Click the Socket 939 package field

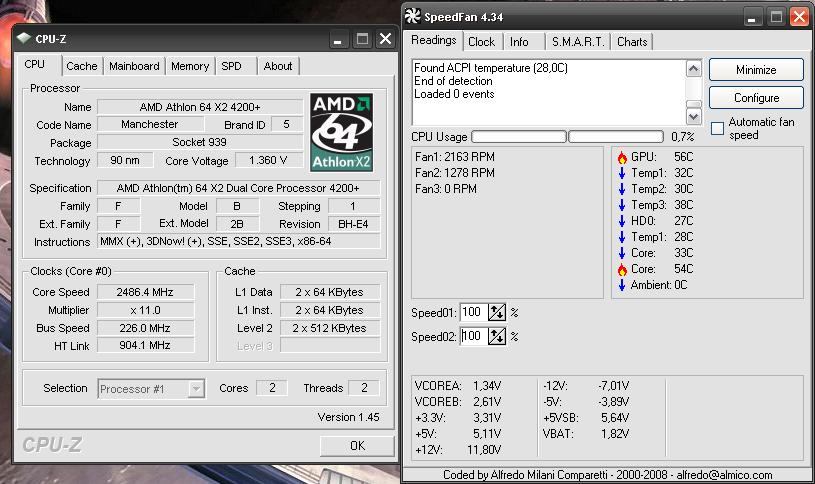200,142
